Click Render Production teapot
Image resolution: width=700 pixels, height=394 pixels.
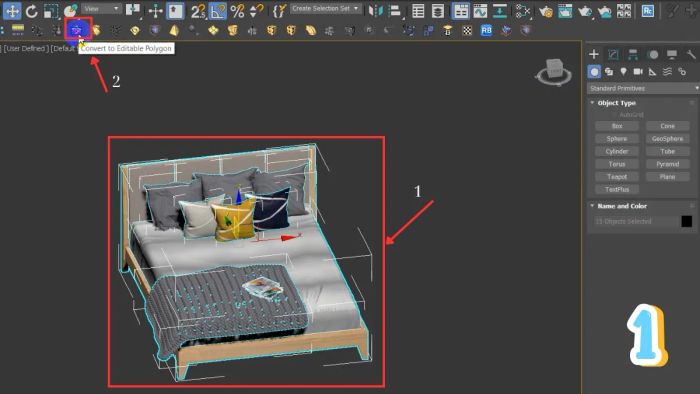(584, 11)
